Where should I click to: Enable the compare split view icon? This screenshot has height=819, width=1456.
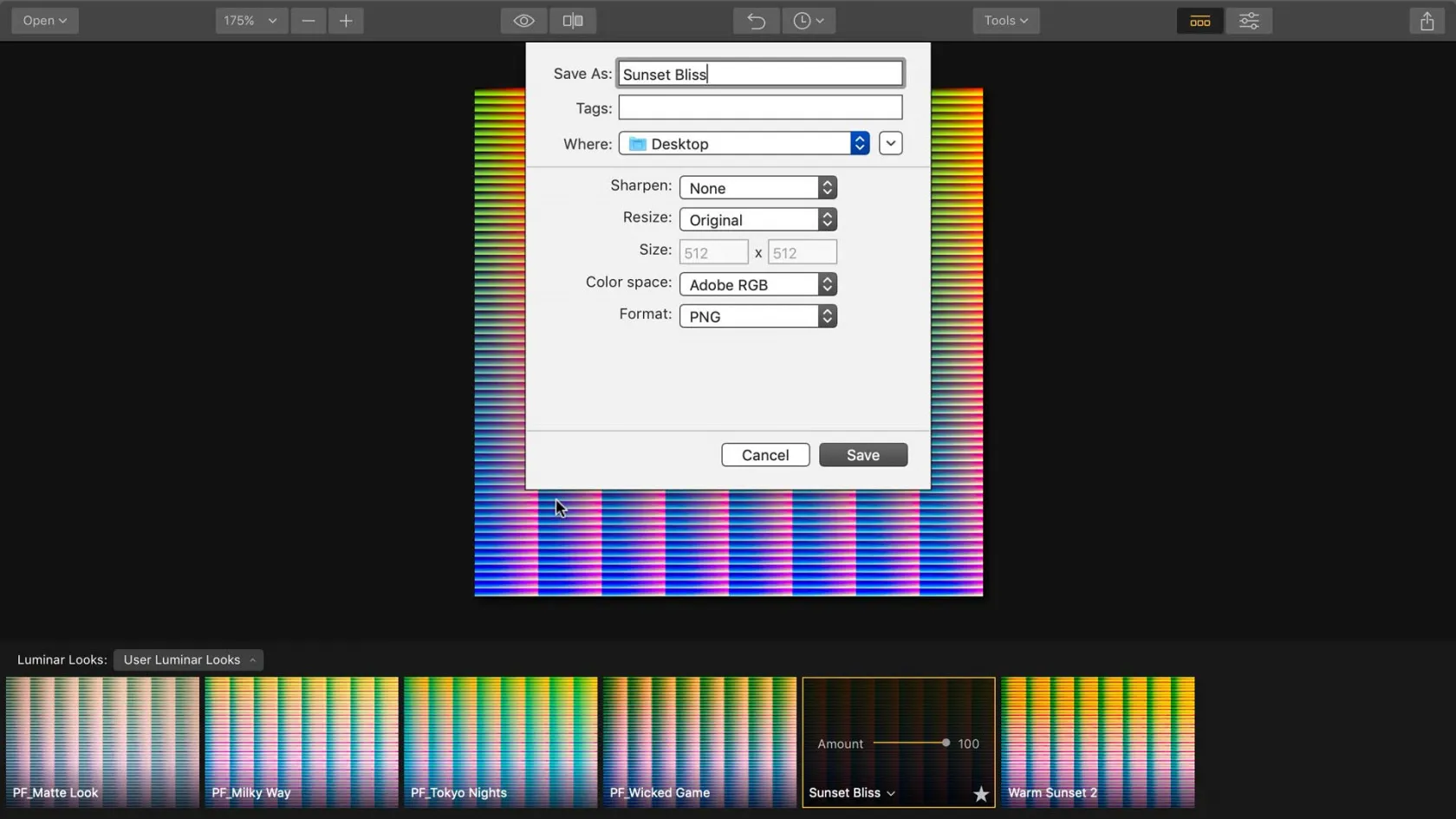(x=573, y=21)
